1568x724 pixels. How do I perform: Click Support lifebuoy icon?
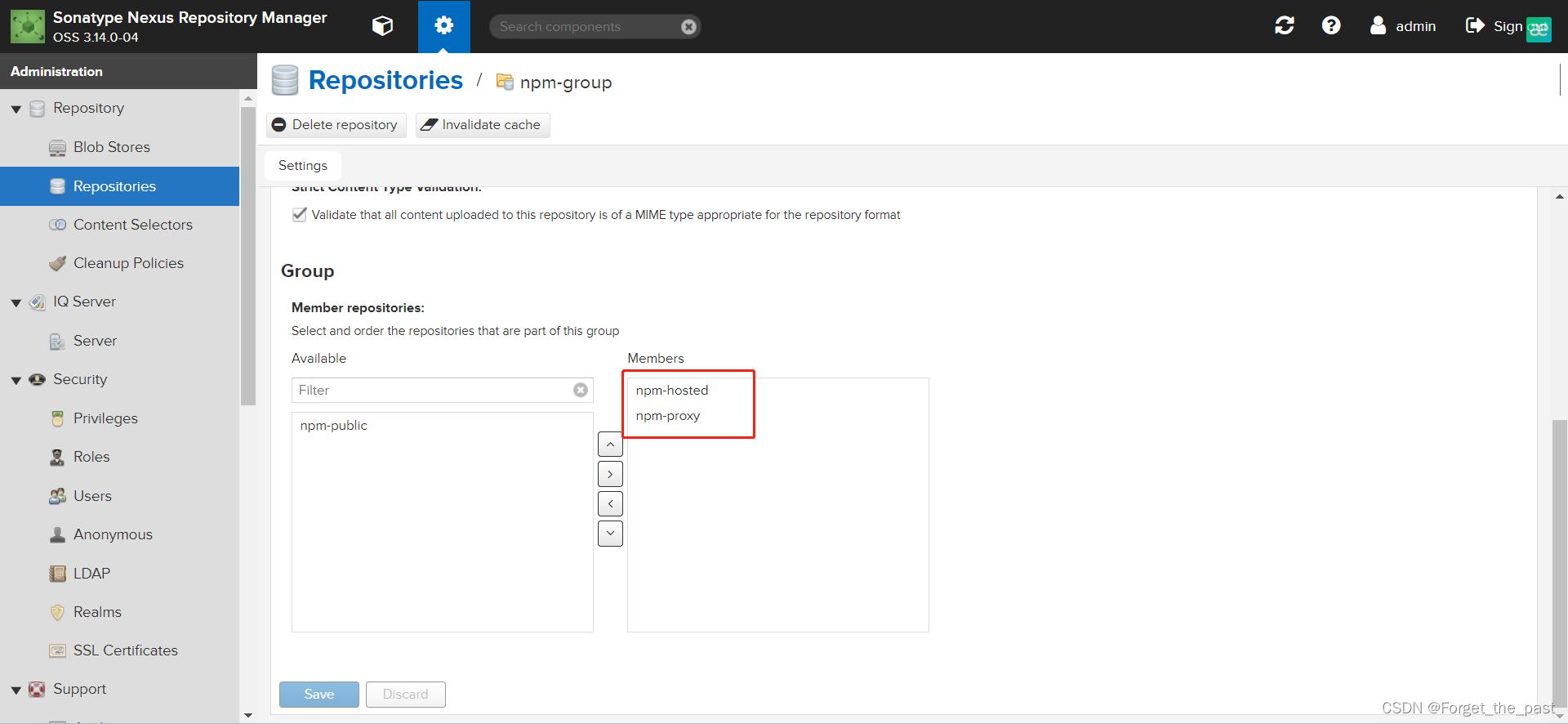pos(37,690)
